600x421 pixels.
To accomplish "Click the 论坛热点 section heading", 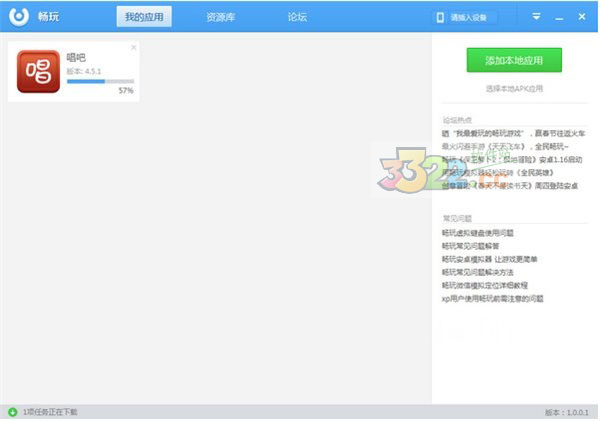I will (457, 120).
